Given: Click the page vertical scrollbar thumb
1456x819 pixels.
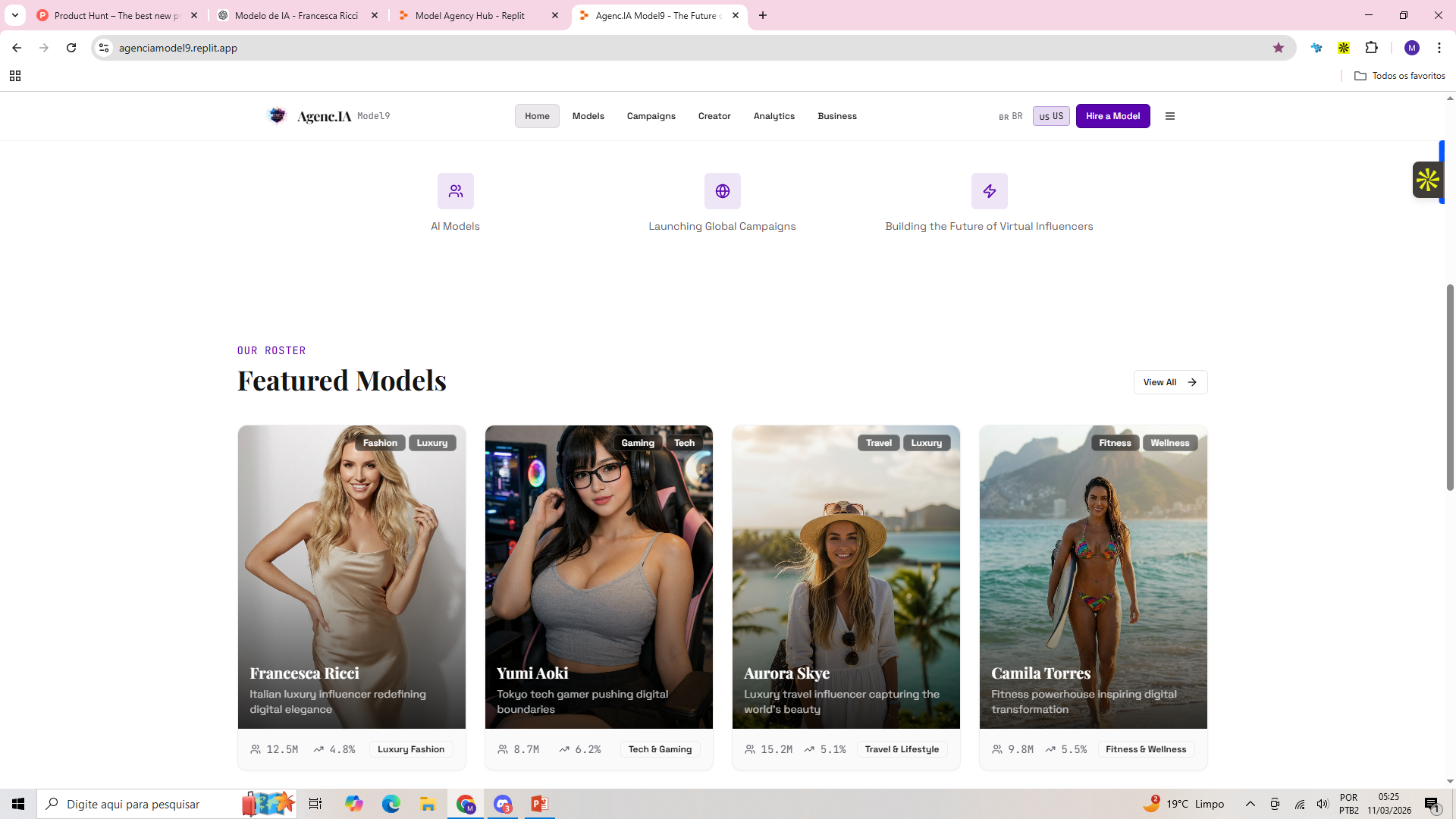Looking at the screenshot, I should point(1450,387).
